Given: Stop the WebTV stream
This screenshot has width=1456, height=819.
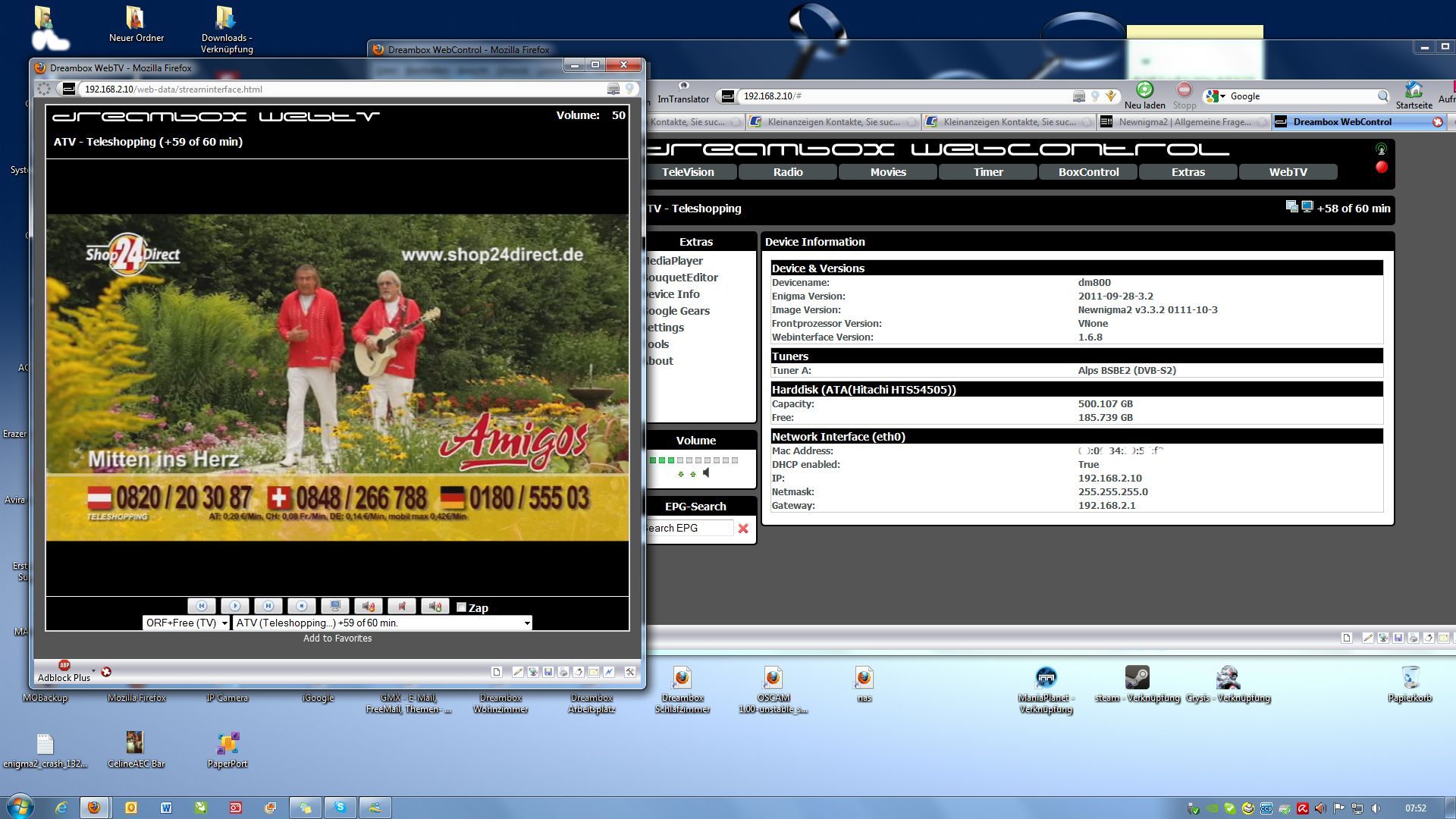Looking at the screenshot, I should tap(302, 606).
